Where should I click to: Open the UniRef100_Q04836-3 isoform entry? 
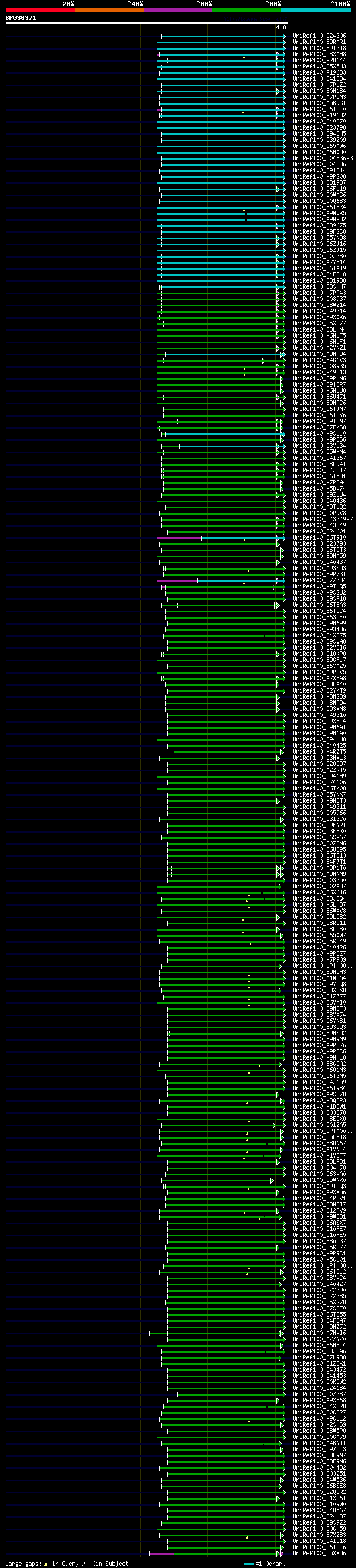323,159
